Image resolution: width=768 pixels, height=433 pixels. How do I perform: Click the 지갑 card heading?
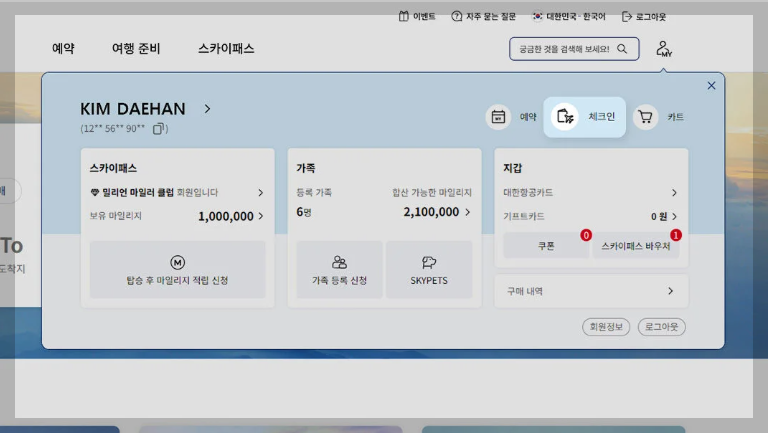click(x=513, y=168)
